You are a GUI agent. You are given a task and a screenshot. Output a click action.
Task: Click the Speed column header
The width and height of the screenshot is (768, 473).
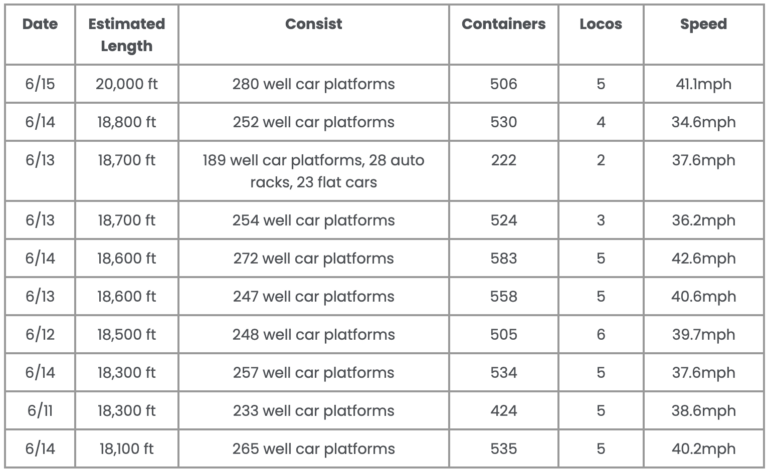click(x=703, y=34)
